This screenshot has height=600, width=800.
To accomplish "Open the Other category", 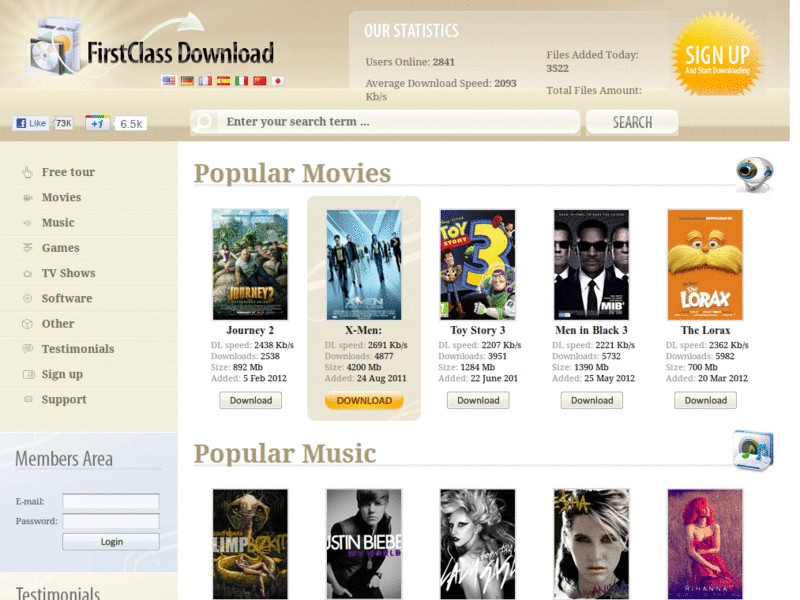I will 58,324.
